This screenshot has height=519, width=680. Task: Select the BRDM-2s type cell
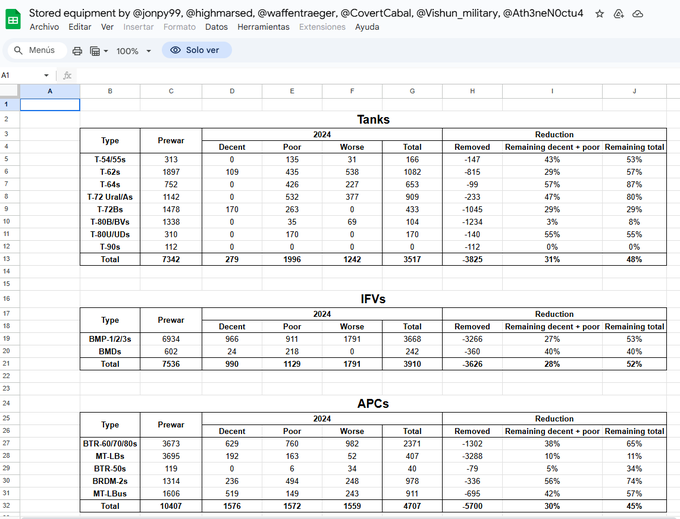(110, 481)
